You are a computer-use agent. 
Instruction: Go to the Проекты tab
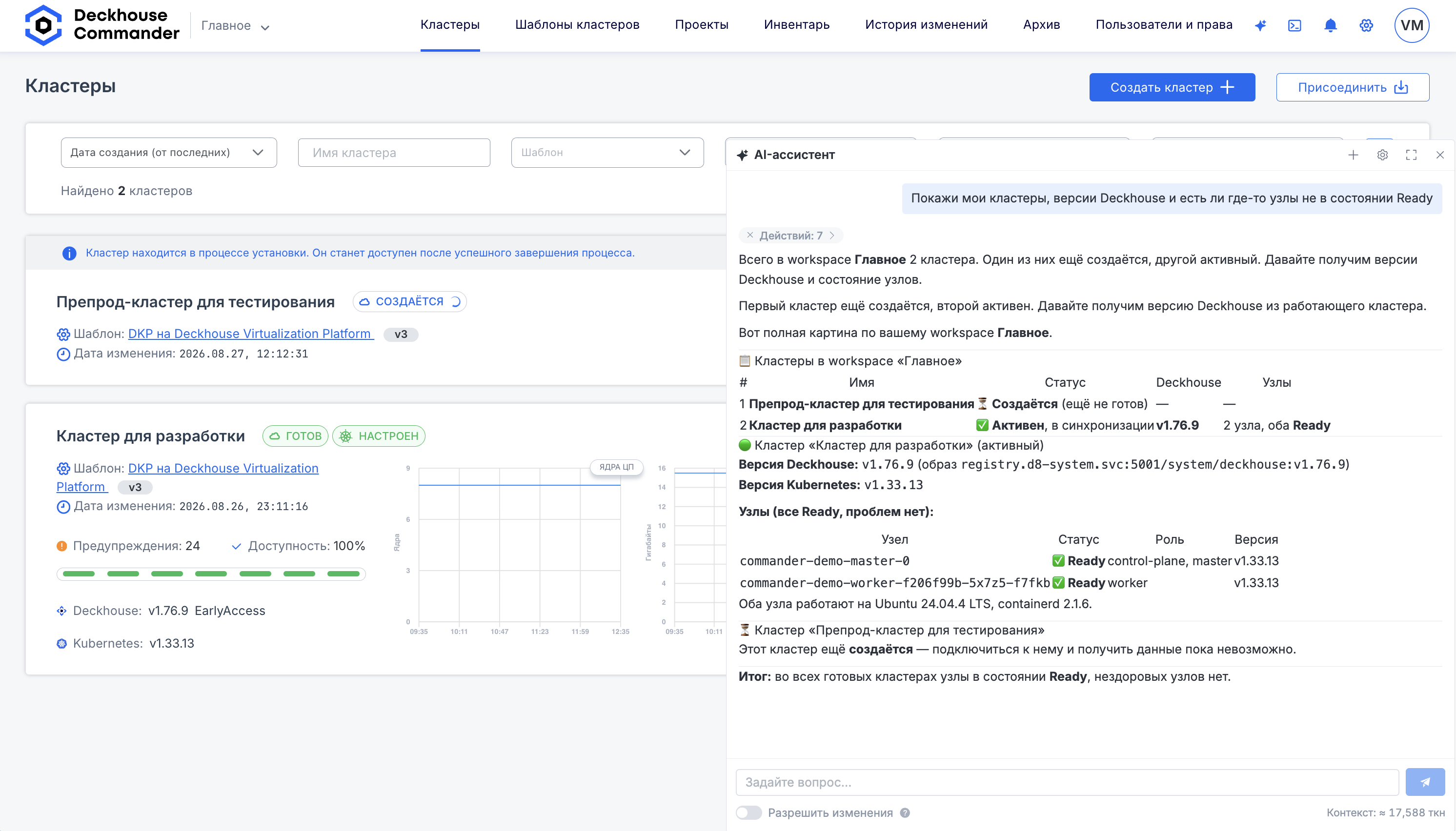click(x=702, y=24)
